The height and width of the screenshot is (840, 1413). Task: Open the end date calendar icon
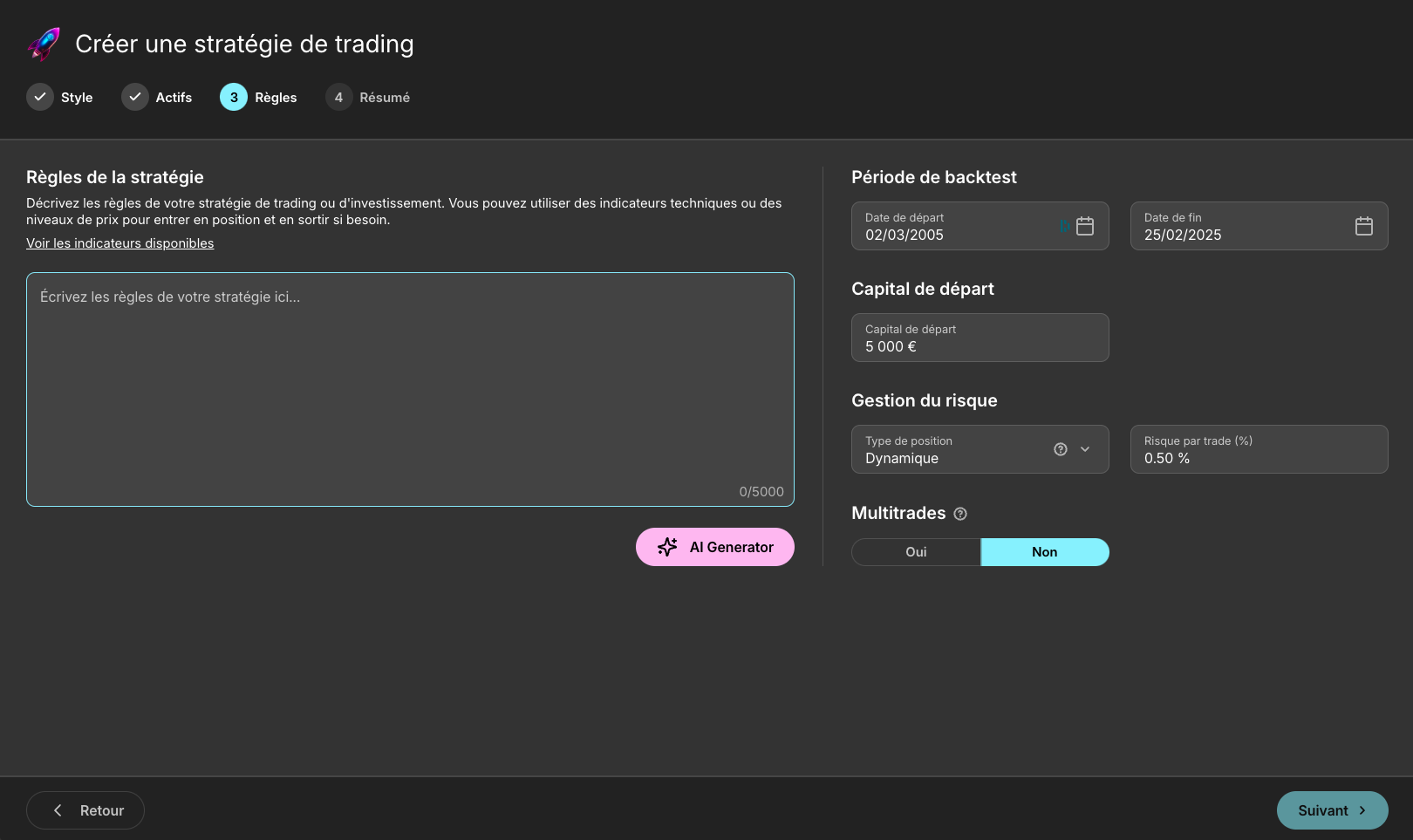[1363, 226]
